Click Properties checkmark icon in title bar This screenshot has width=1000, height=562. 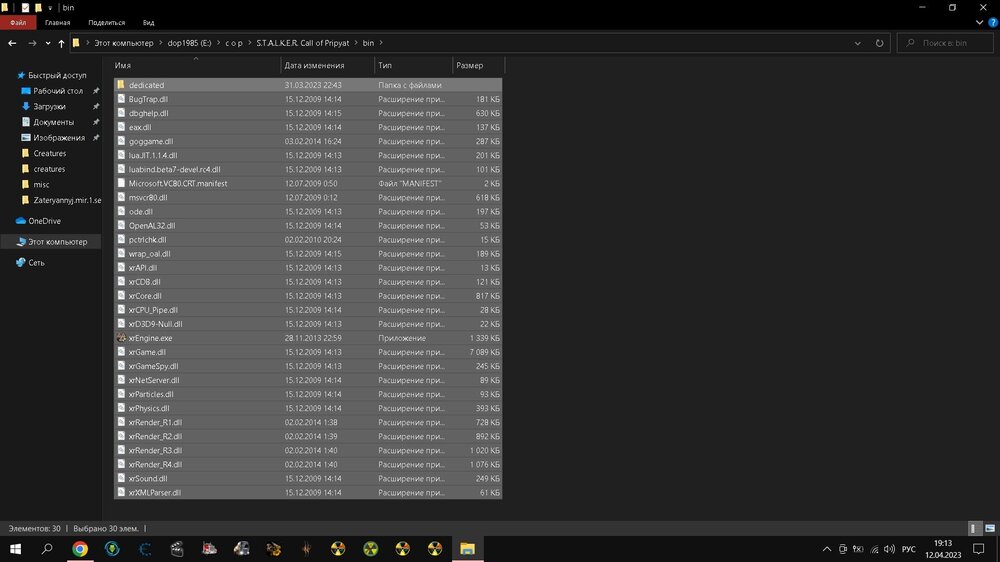(x=25, y=8)
